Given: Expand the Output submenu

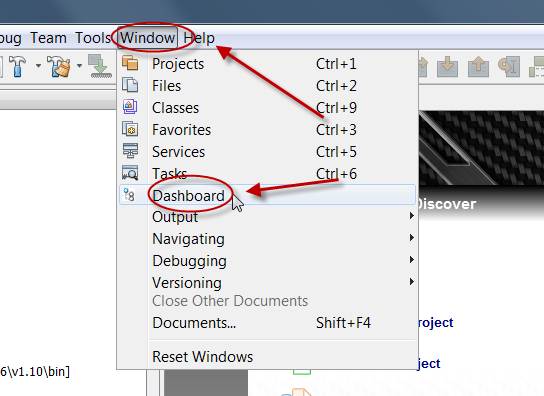Looking at the screenshot, I should click(267, 217).
